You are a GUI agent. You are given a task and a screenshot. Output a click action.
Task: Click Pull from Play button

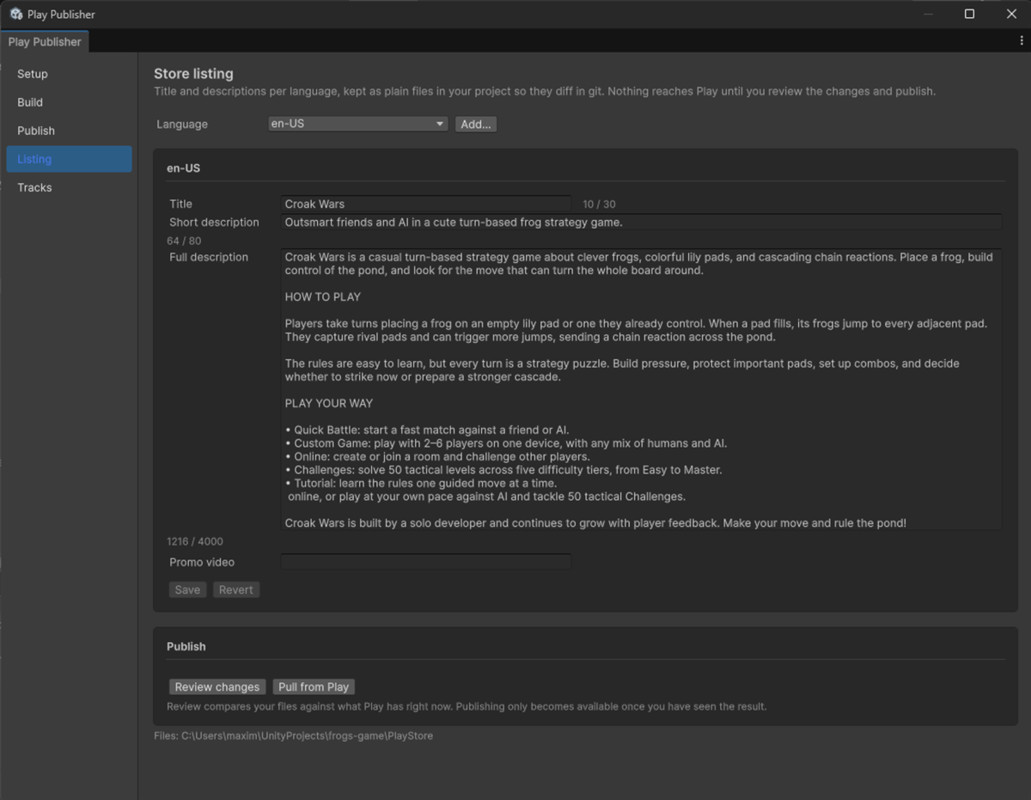tap(314, 687)
